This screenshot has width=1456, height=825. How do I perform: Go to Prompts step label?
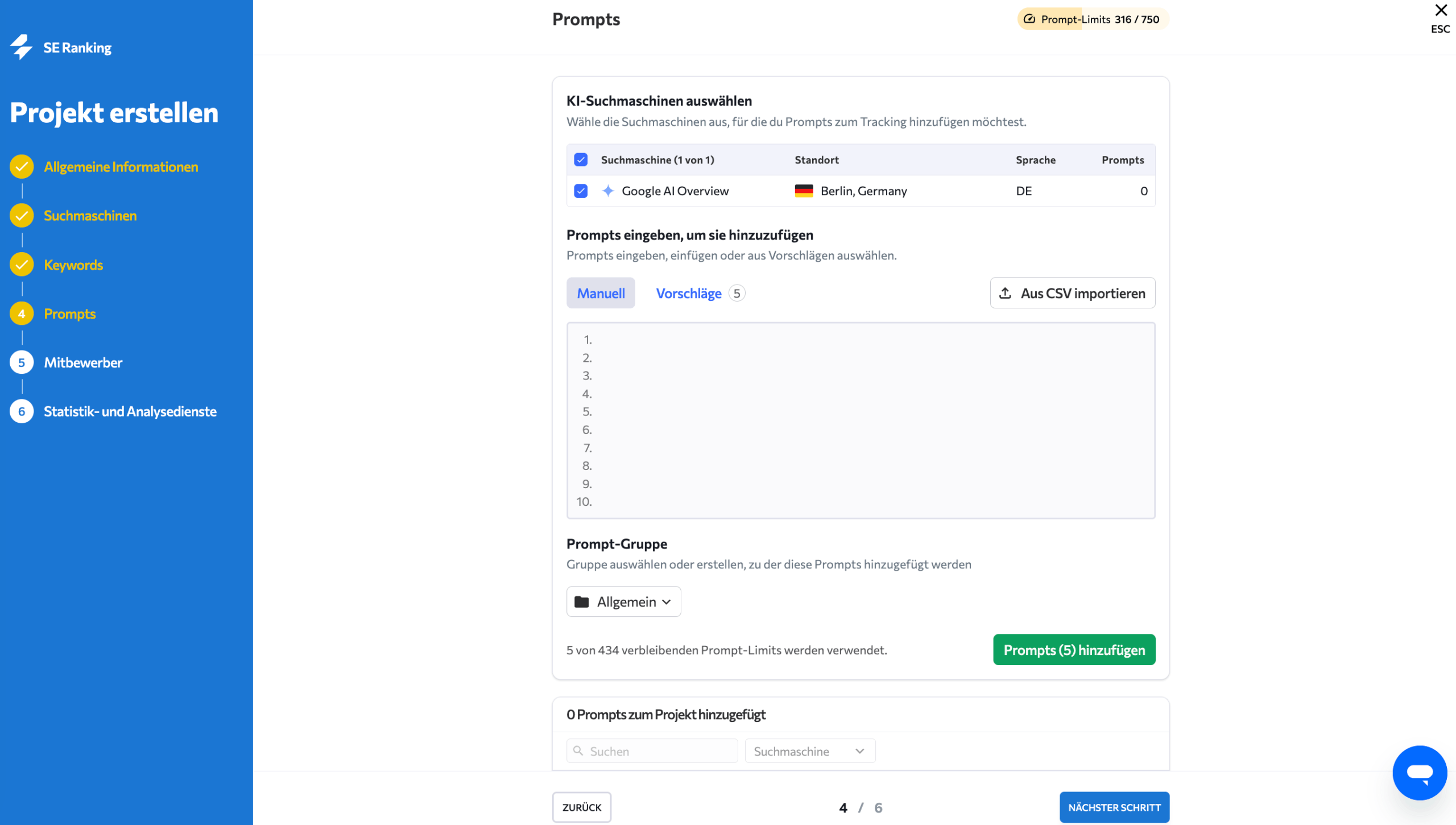(70, 314)
